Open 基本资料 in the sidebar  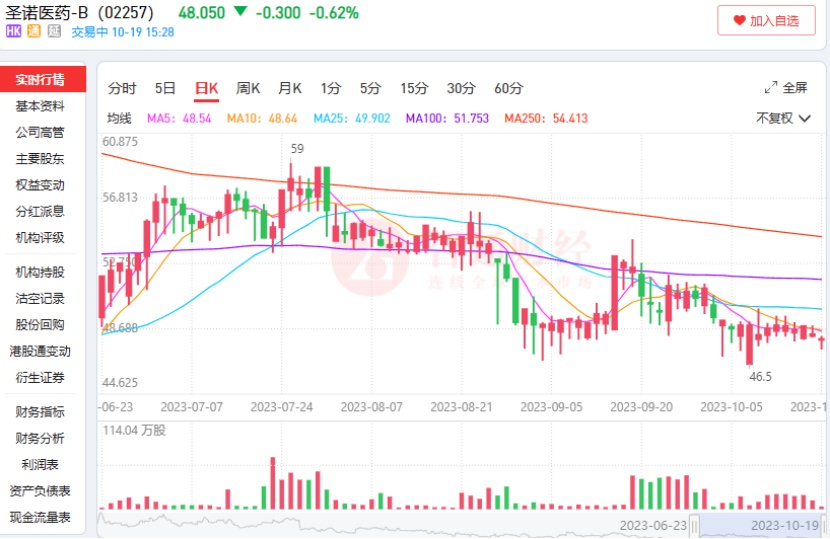click(40, 106)
